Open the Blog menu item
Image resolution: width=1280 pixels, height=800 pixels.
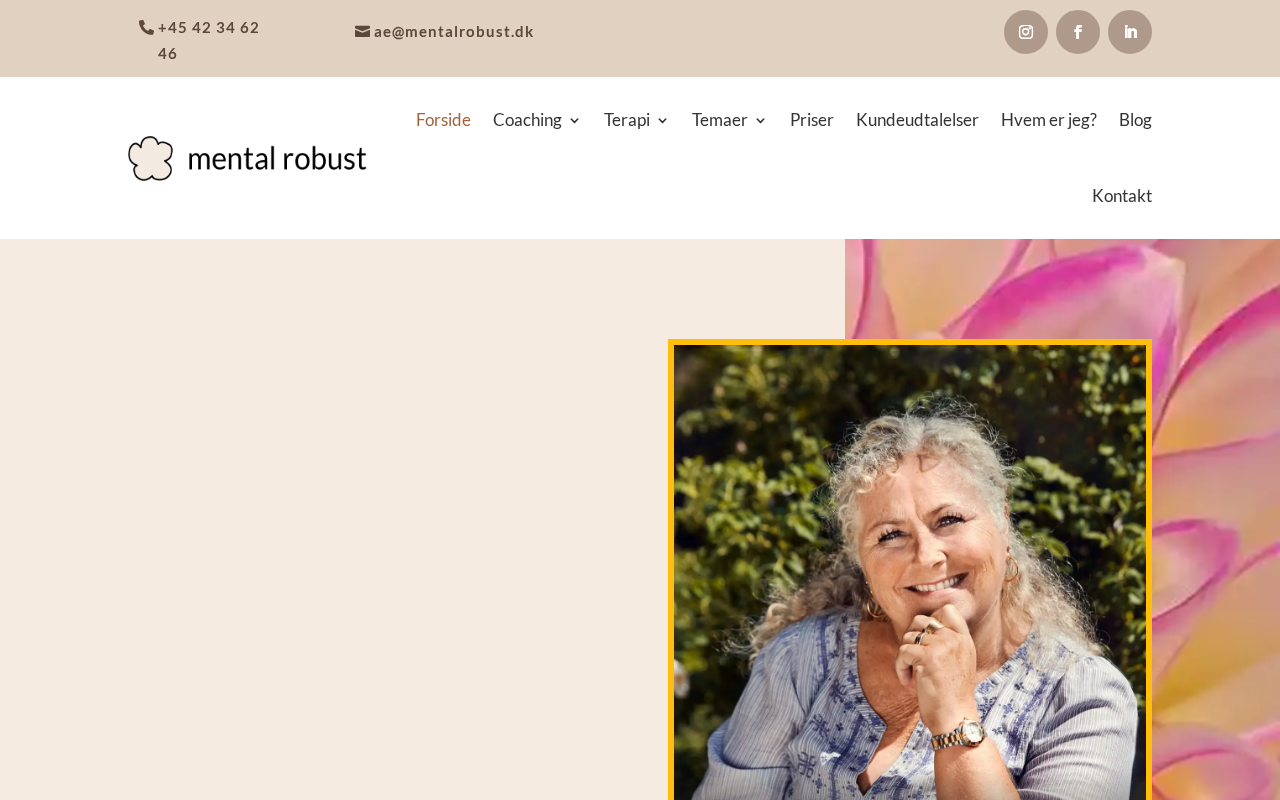(1135, 120)
